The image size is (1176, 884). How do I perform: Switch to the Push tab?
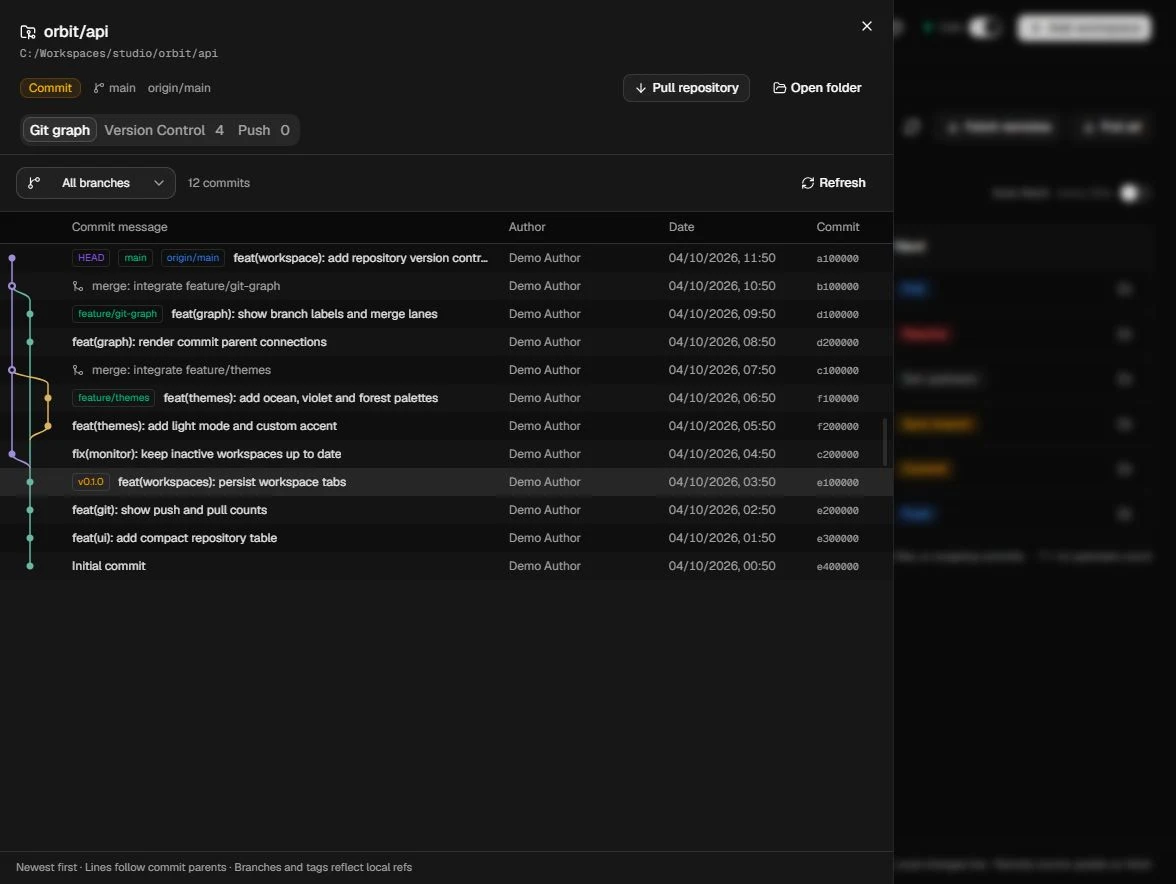pyautogui.click(x=263, y=130)
